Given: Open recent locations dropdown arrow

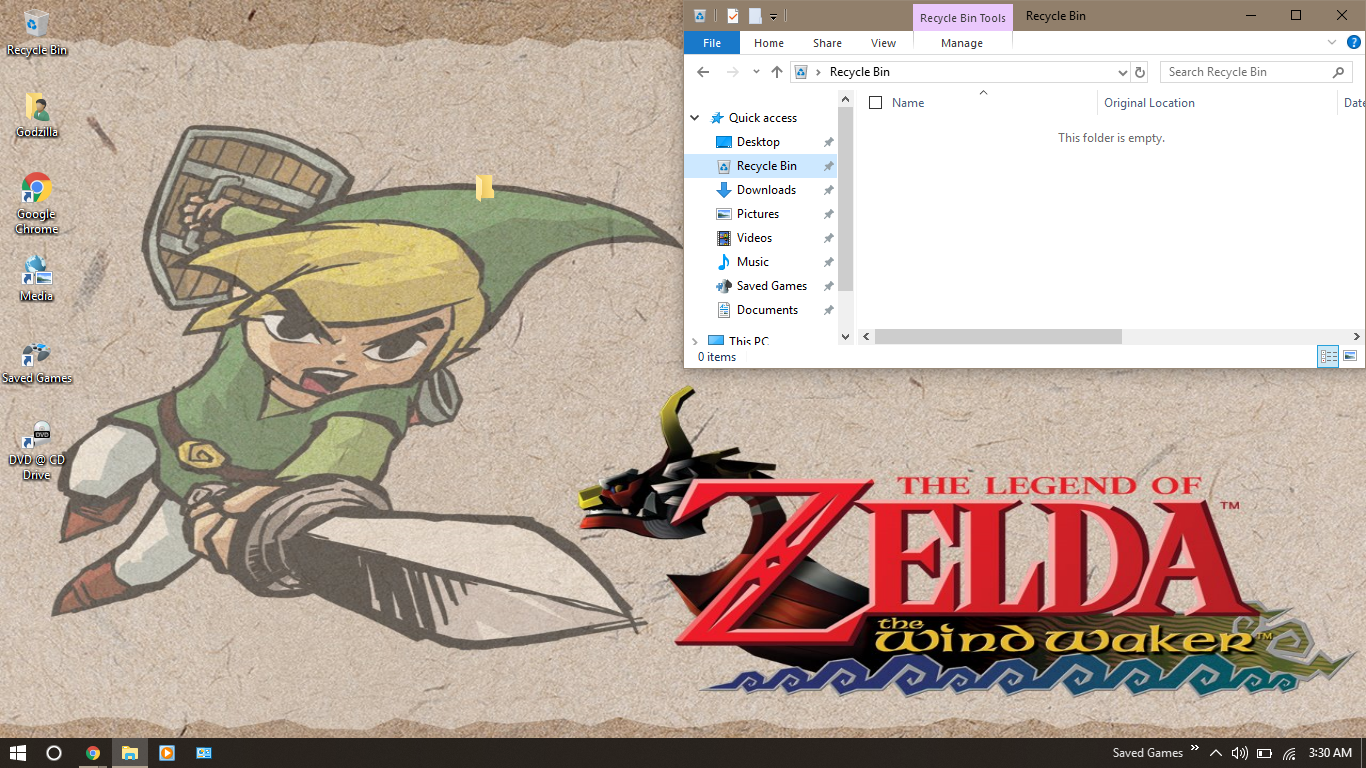Looking at the screenshot, I should pos(756,72).
